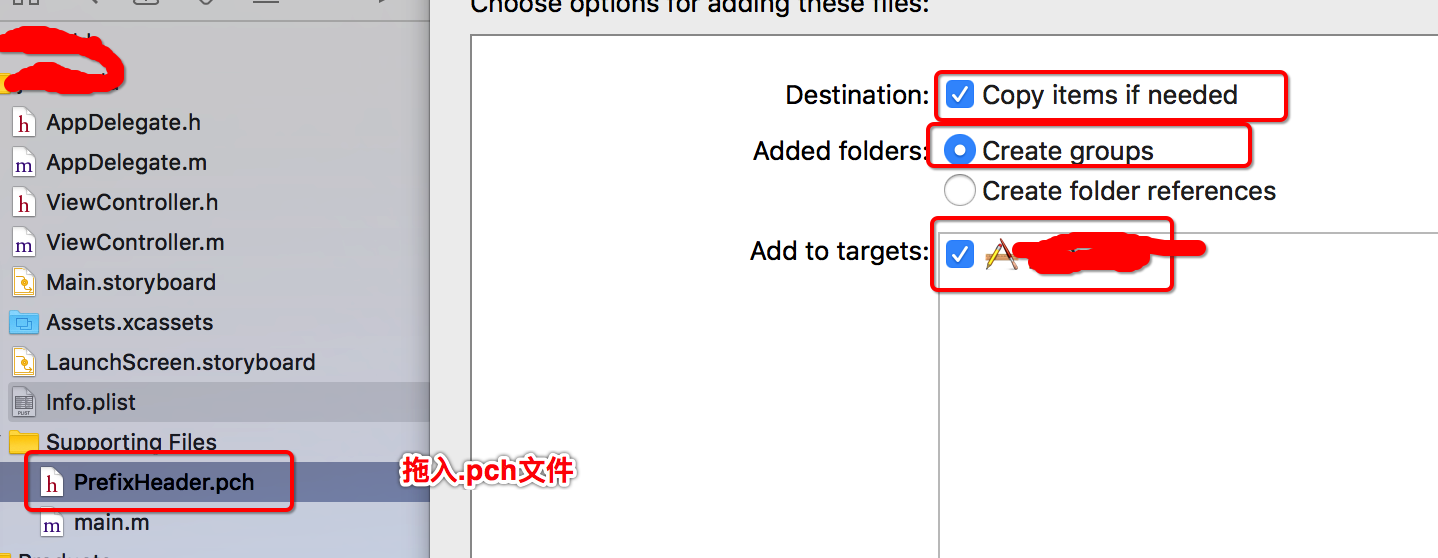The image size is (1438, 558).
Task: Click the Info.plist file icon
Action: 23,403
